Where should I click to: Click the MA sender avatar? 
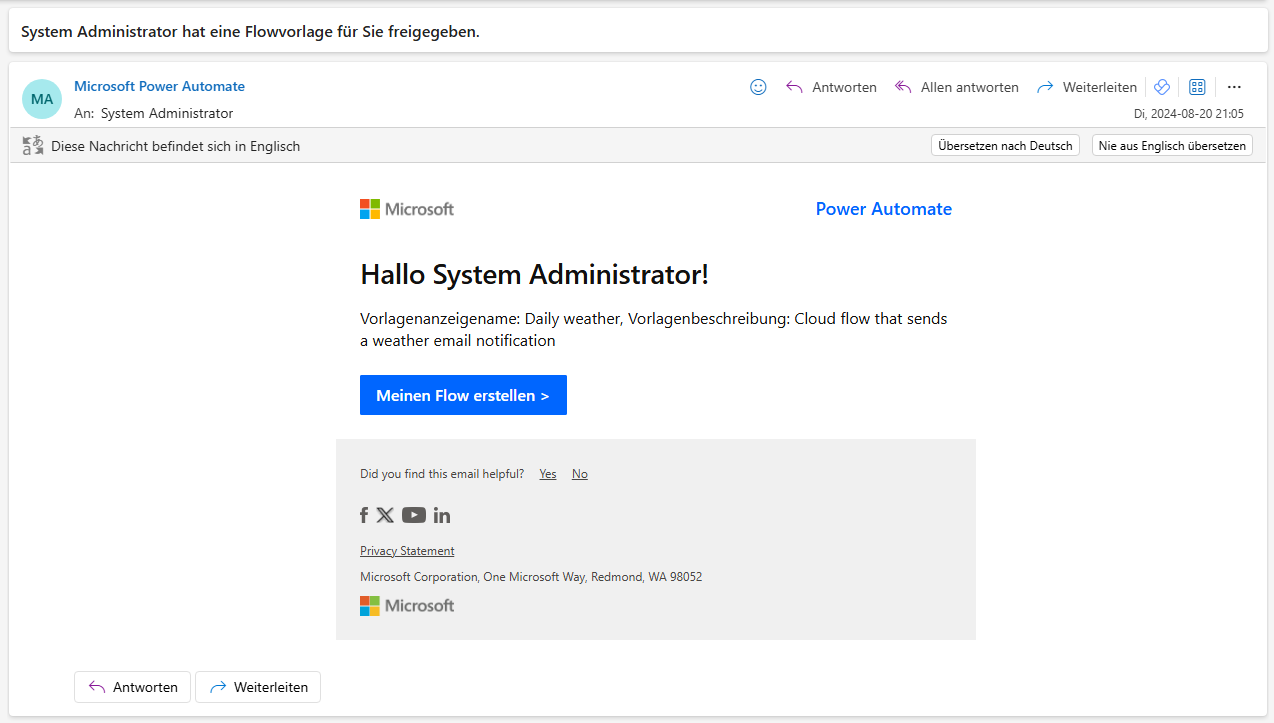click(x=41, y=99)
